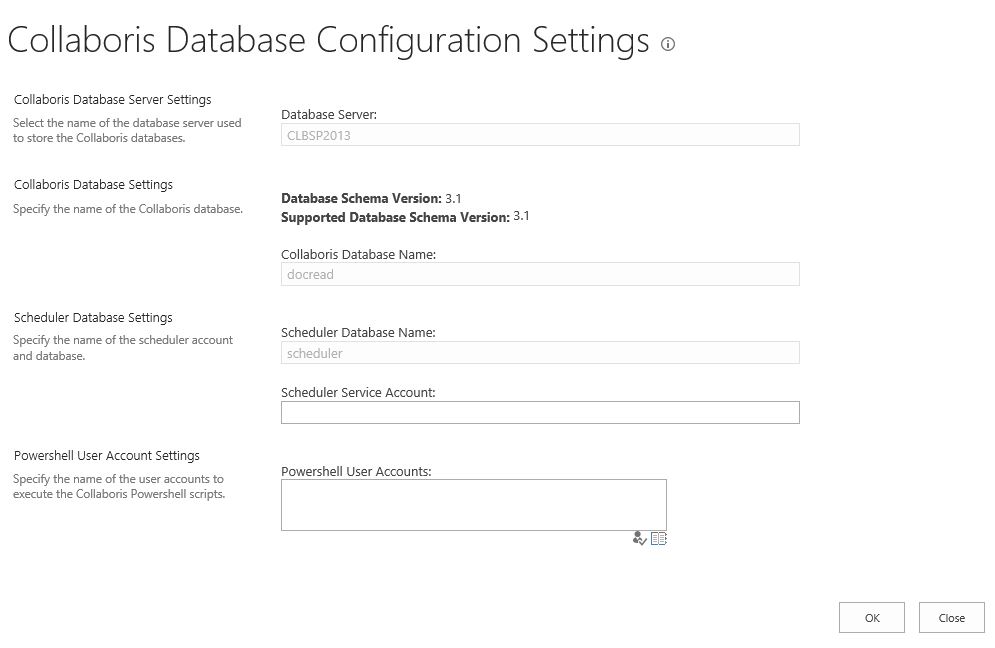Select the Check Names people icon below accounts box

point(640,538)
